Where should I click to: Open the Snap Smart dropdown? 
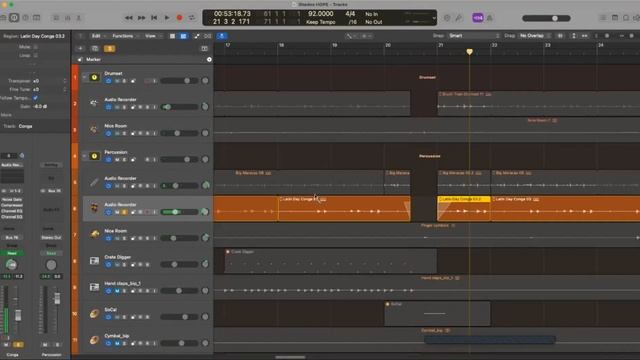click(473, 36)
